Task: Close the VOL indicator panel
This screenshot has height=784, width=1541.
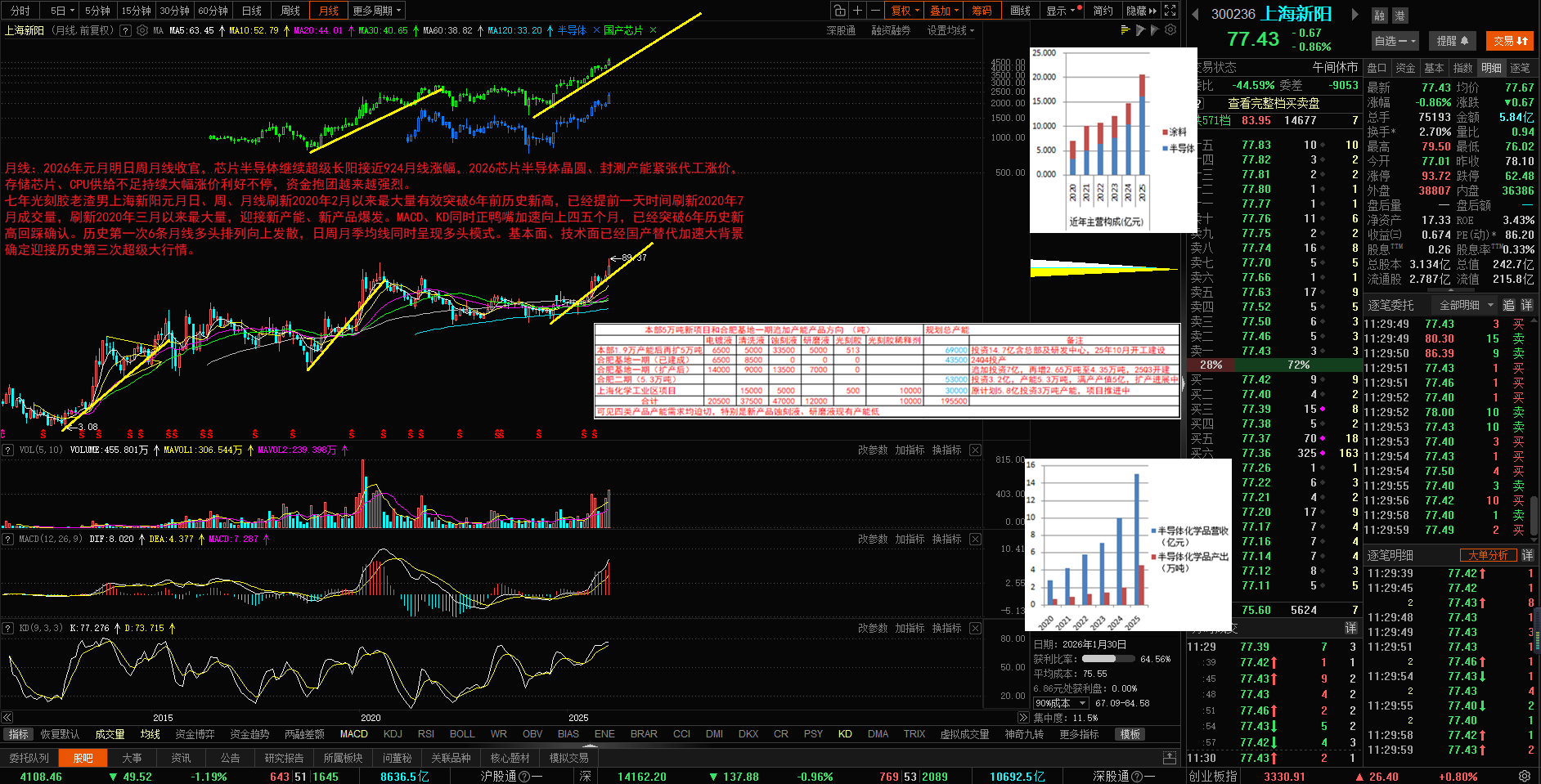Action: (x=975, y=450)
